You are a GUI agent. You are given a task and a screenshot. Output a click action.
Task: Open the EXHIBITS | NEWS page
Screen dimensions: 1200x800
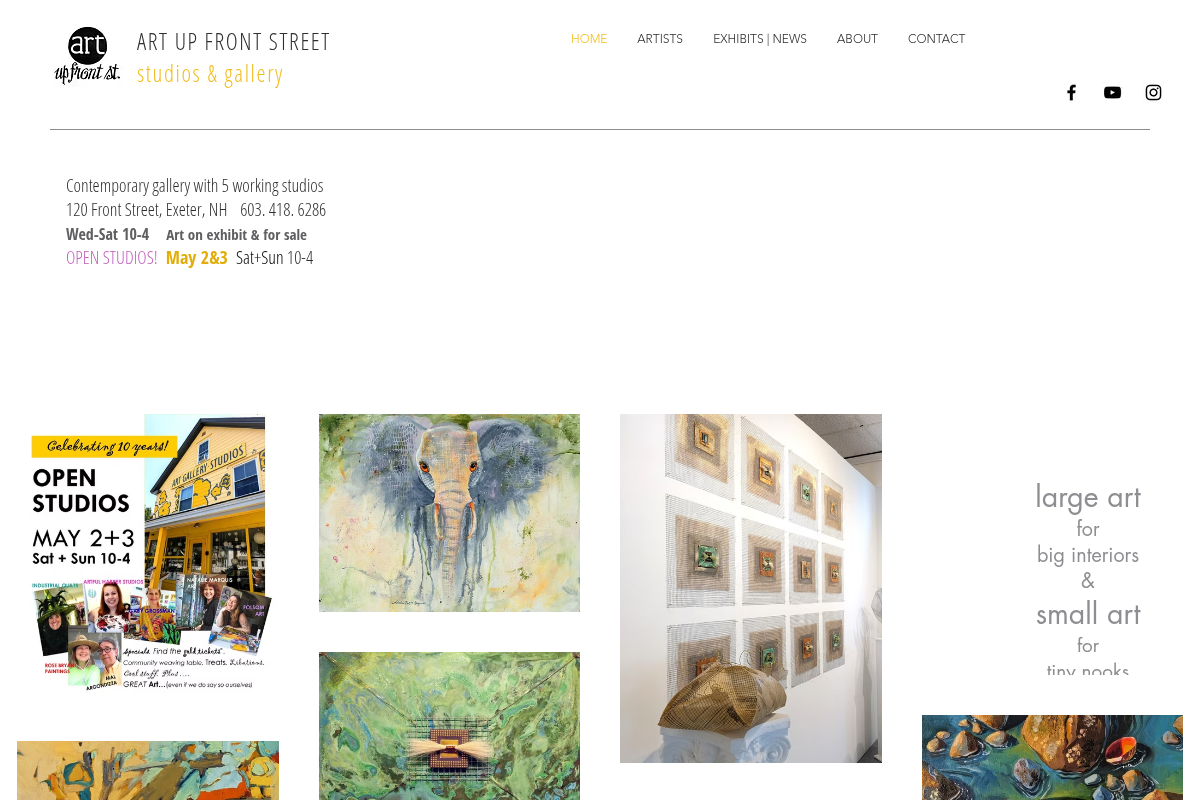tap(760, 39)
